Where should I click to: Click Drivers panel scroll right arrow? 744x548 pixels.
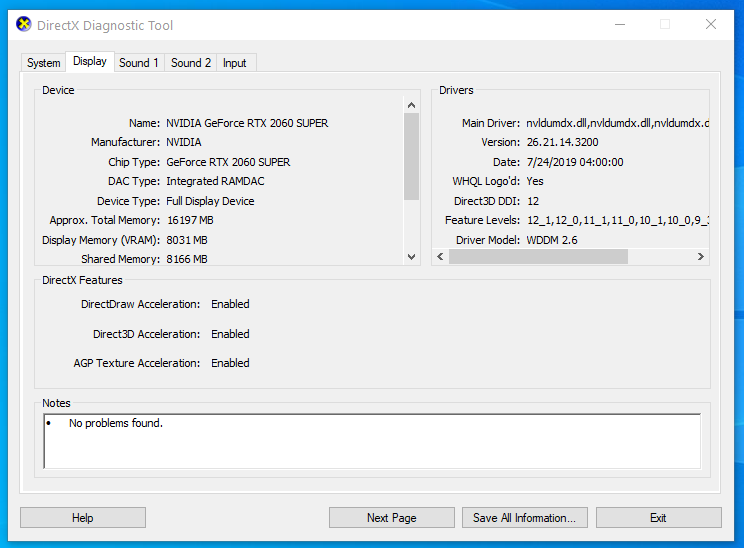pyautogui.click(x=700, y=257)
